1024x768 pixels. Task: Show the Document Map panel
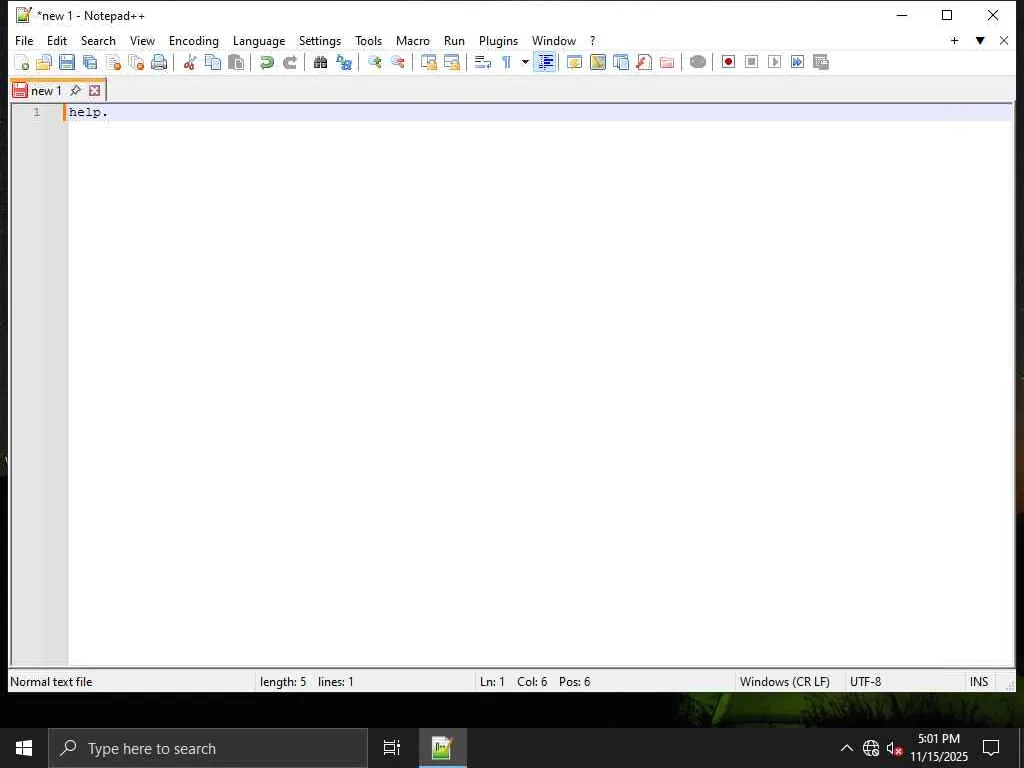[x=598, y=63]
